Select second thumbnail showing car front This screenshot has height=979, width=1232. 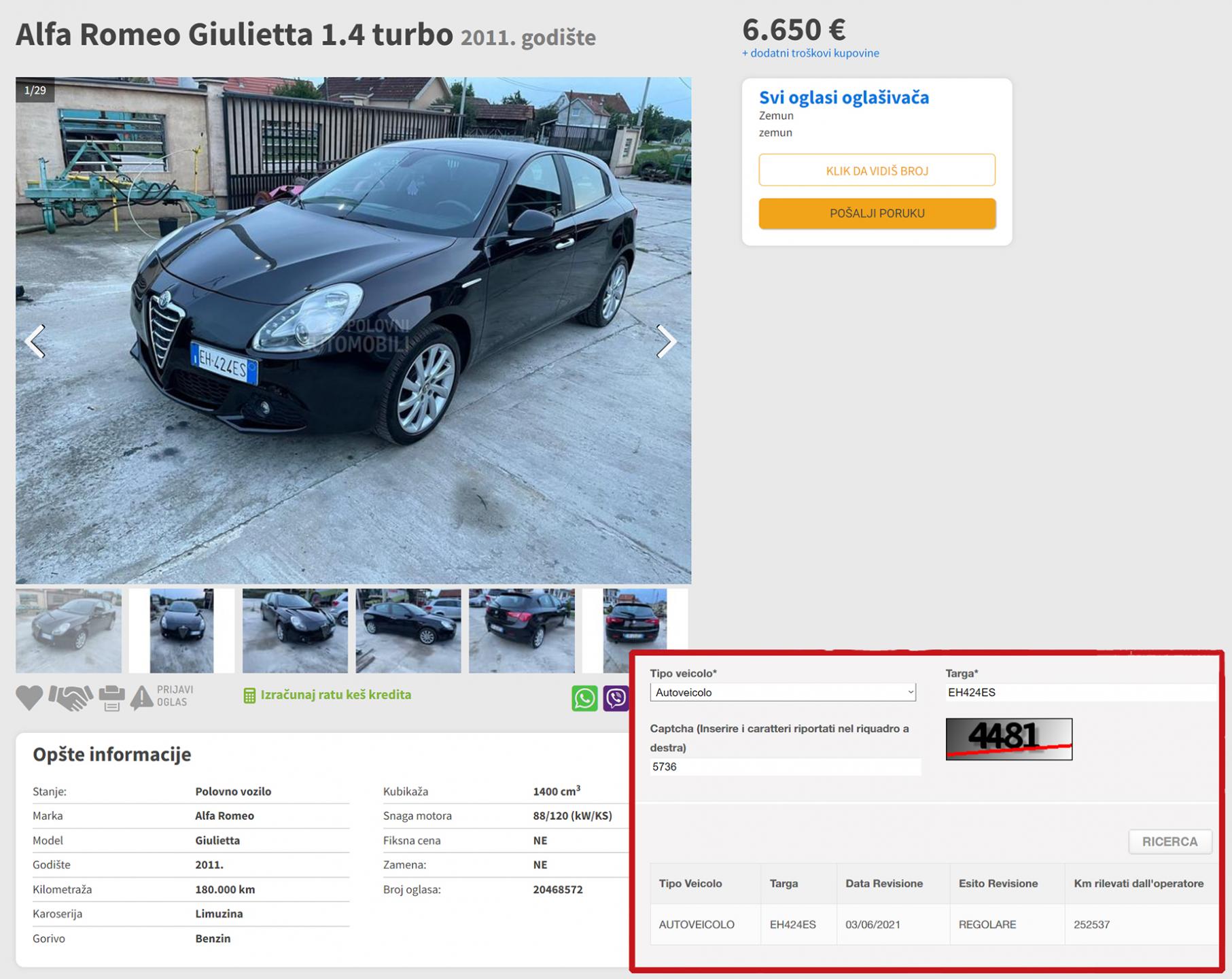click(181, 631)
